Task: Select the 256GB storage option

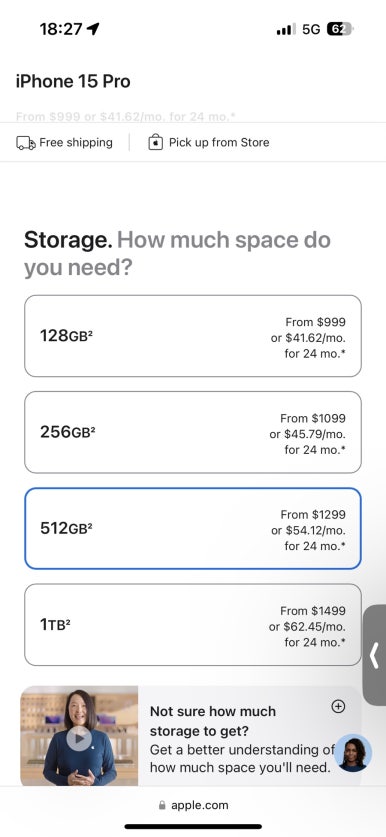Action: [x=193, y=432]
